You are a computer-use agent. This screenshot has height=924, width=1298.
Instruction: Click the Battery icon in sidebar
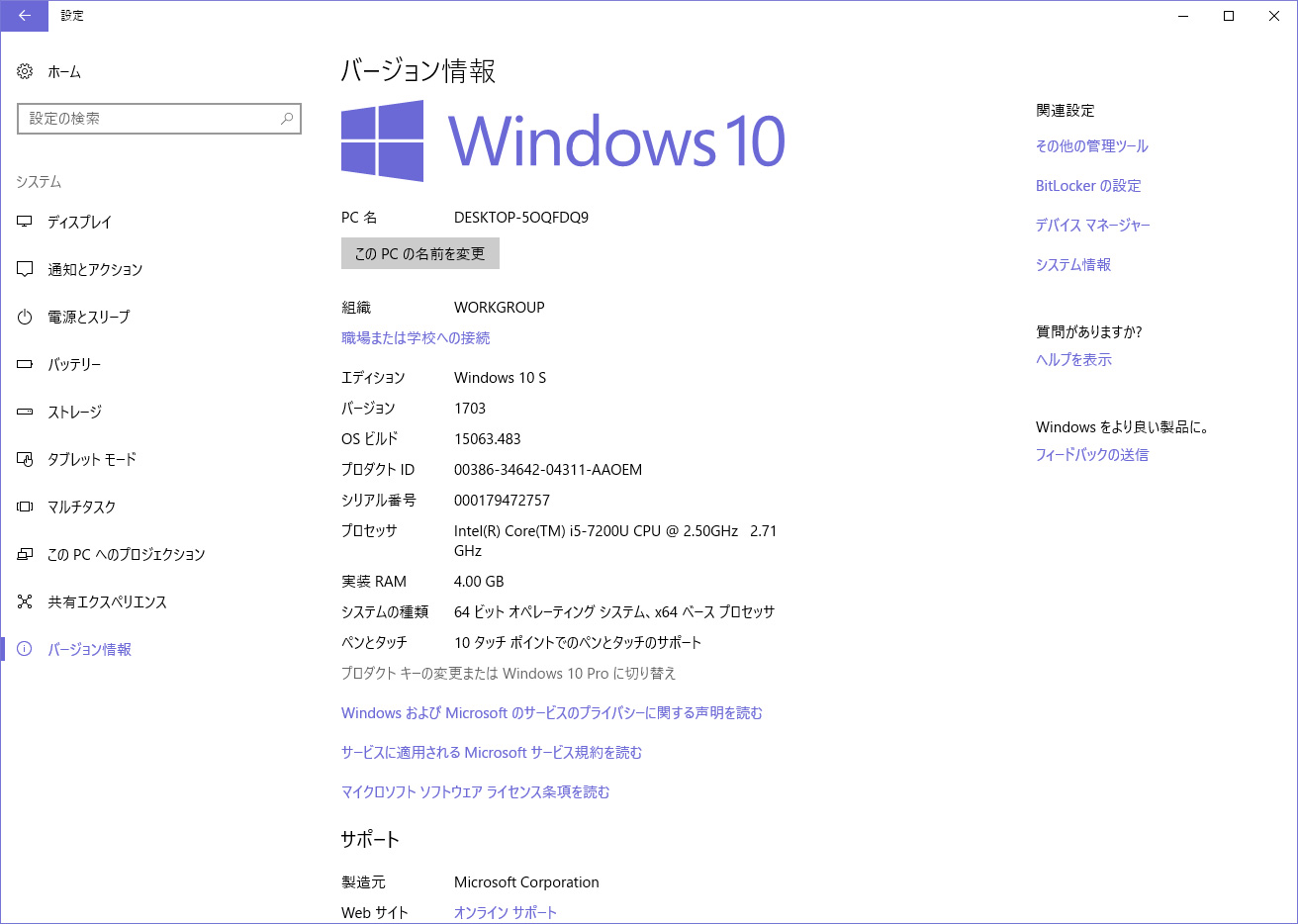[25, 364]
